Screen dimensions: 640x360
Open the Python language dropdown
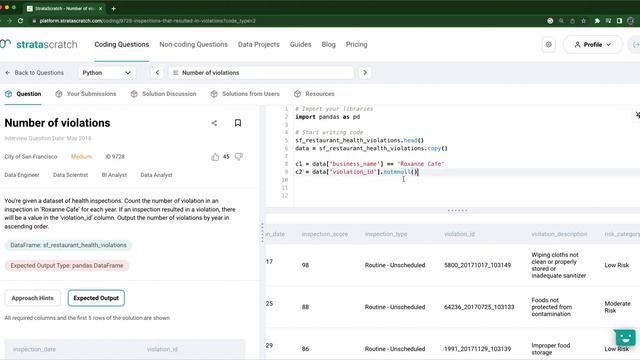106,73
